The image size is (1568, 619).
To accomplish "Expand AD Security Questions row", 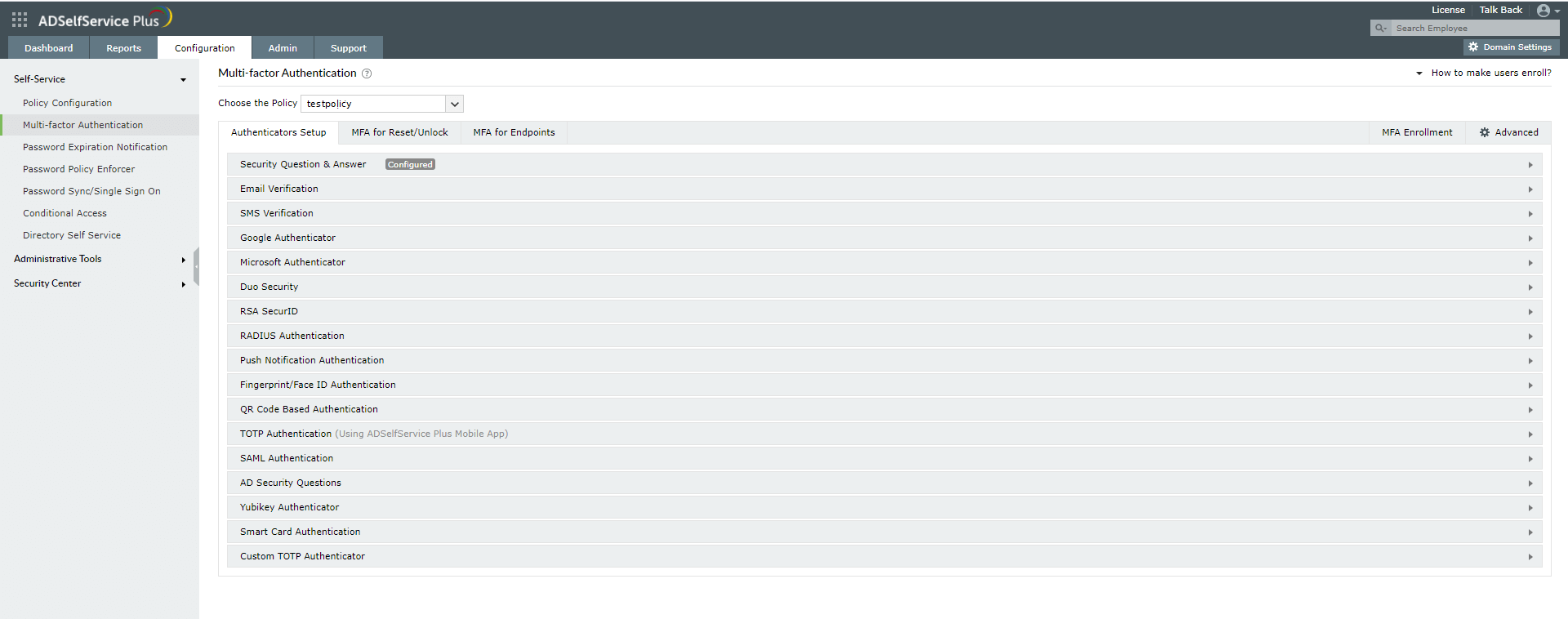I will (x=884, y=483).
